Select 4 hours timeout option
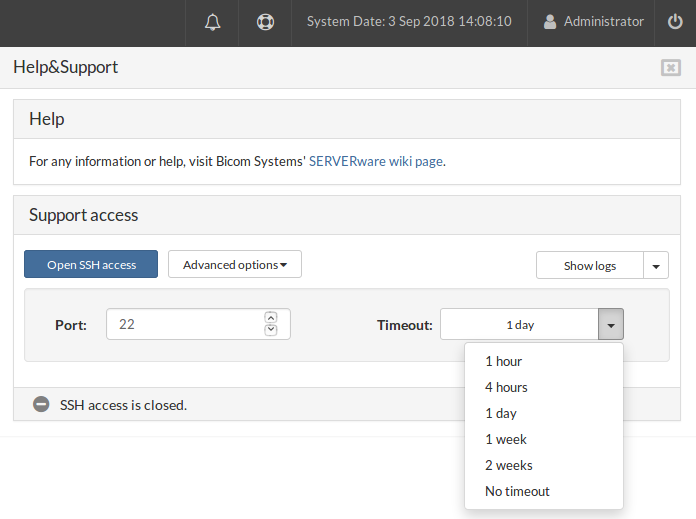Screen dimensions: 696x519 coord(506,387)
